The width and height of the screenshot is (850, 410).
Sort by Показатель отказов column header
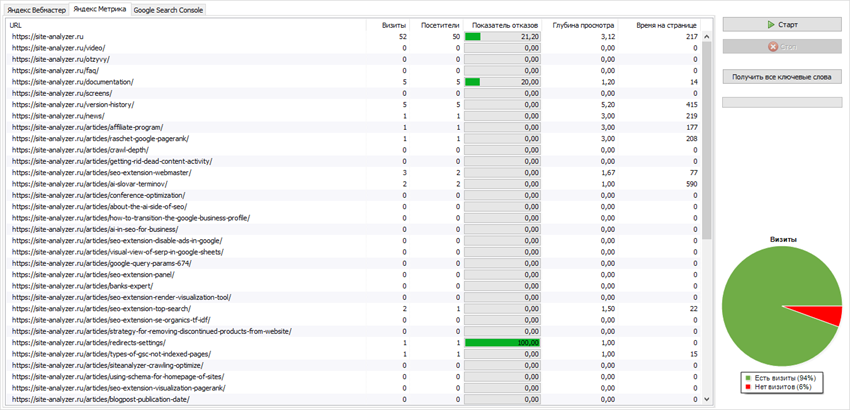(x=505, y=24)
